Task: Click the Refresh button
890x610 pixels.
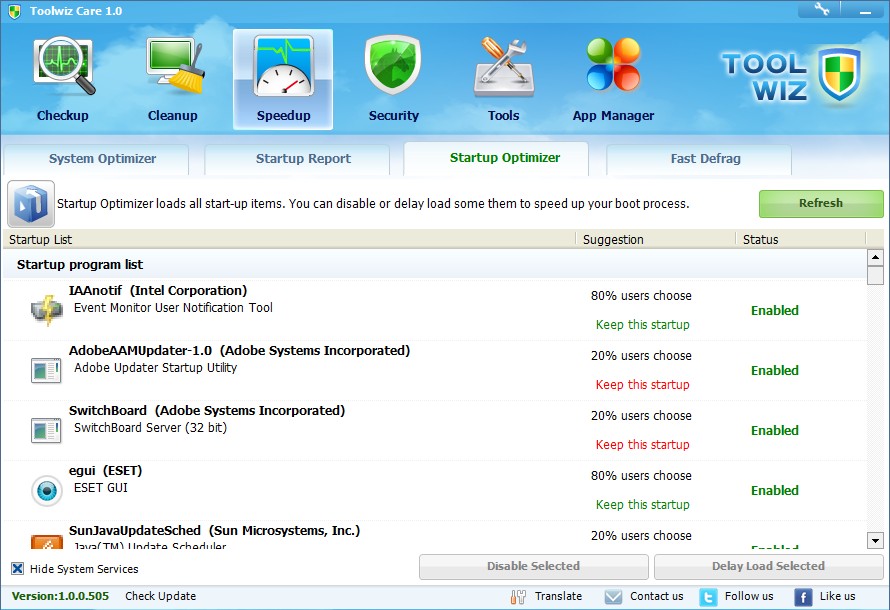Action: [821, 204]
